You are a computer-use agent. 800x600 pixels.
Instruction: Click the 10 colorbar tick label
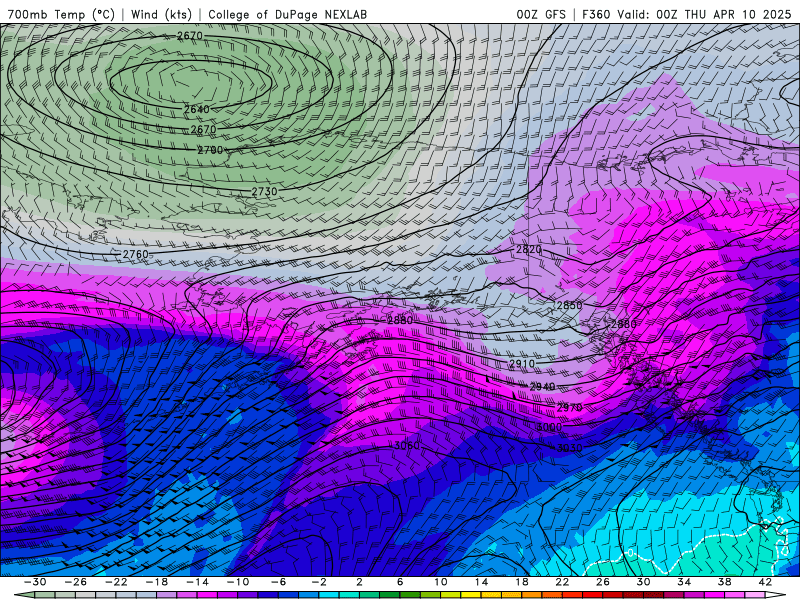pyautogui.click(x=441, y=582)
